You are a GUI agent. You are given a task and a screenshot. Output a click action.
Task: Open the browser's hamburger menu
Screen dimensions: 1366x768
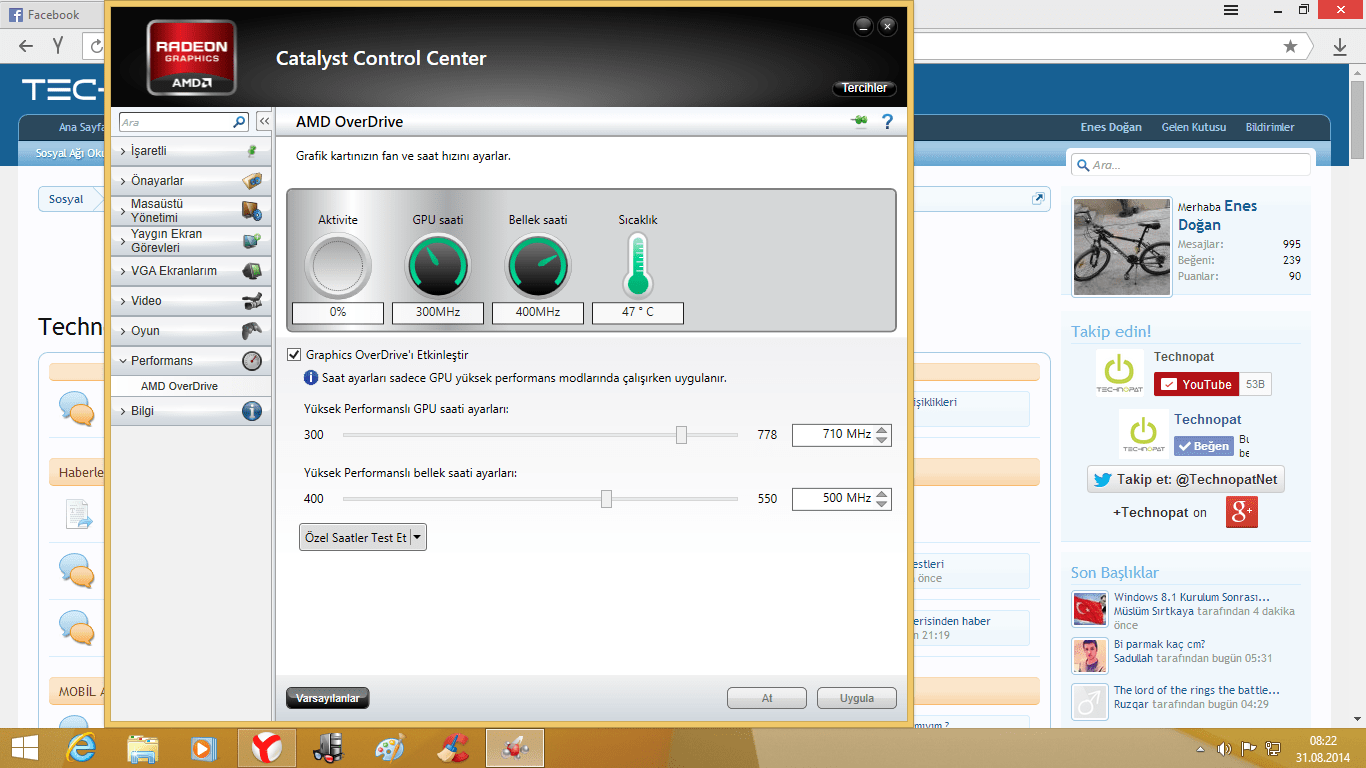pos(1232,9)
